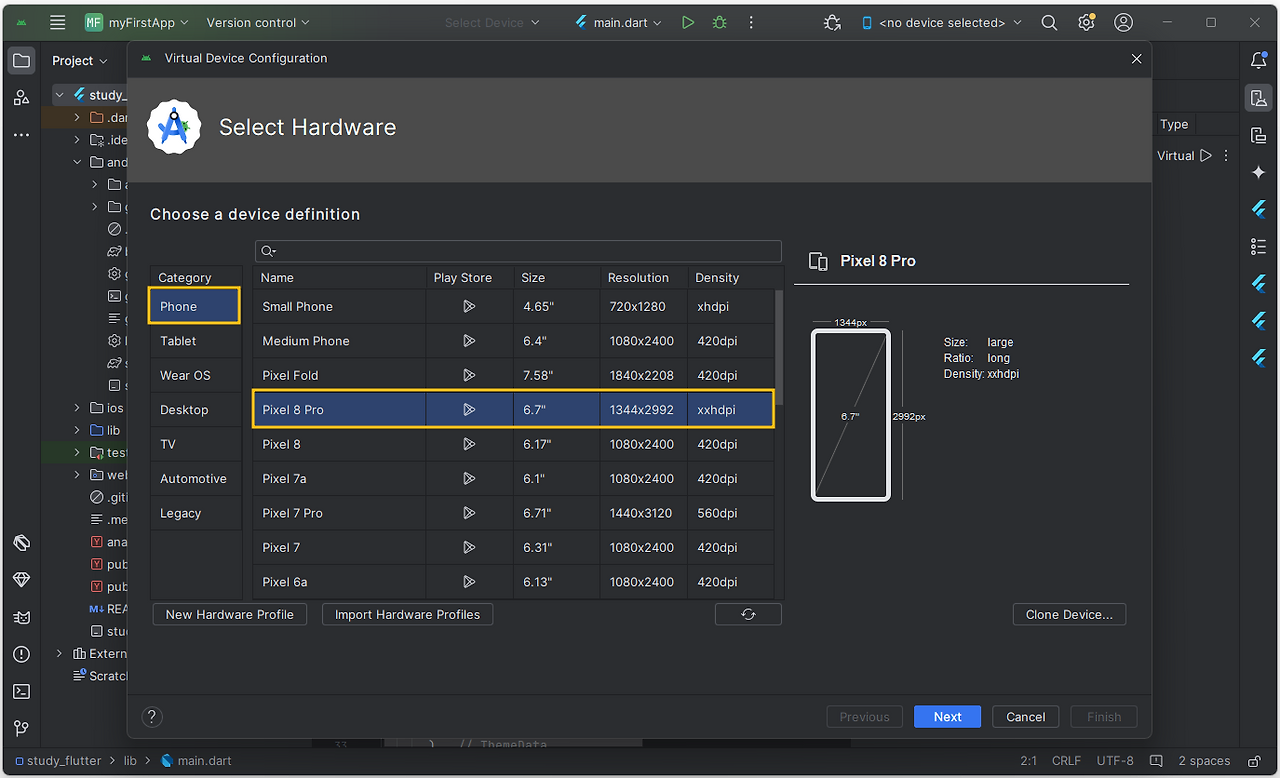The height and width of the screenshot is (778, 1280).
Task: Open Device Manager from the right sidebar
Action: point(1258,97)
